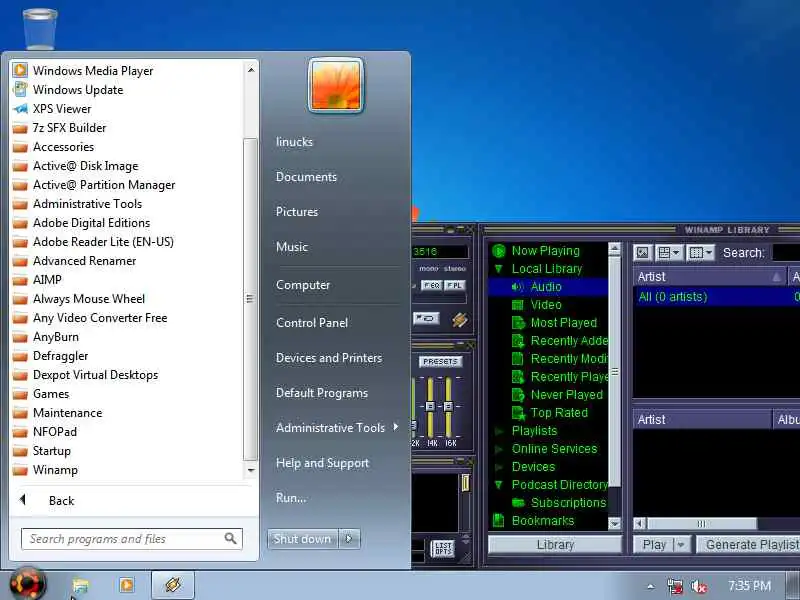This screenshot has width=800, height=600.
Task: Click the Shut down button
Action: coord(303,539)
